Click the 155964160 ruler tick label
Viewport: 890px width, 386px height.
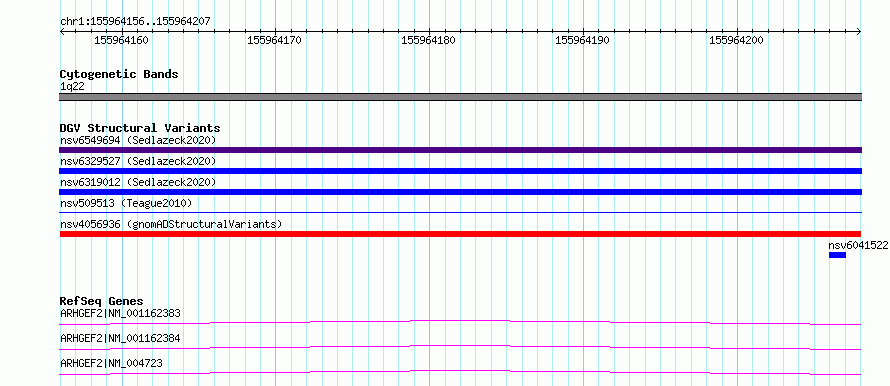click(121, 40)
